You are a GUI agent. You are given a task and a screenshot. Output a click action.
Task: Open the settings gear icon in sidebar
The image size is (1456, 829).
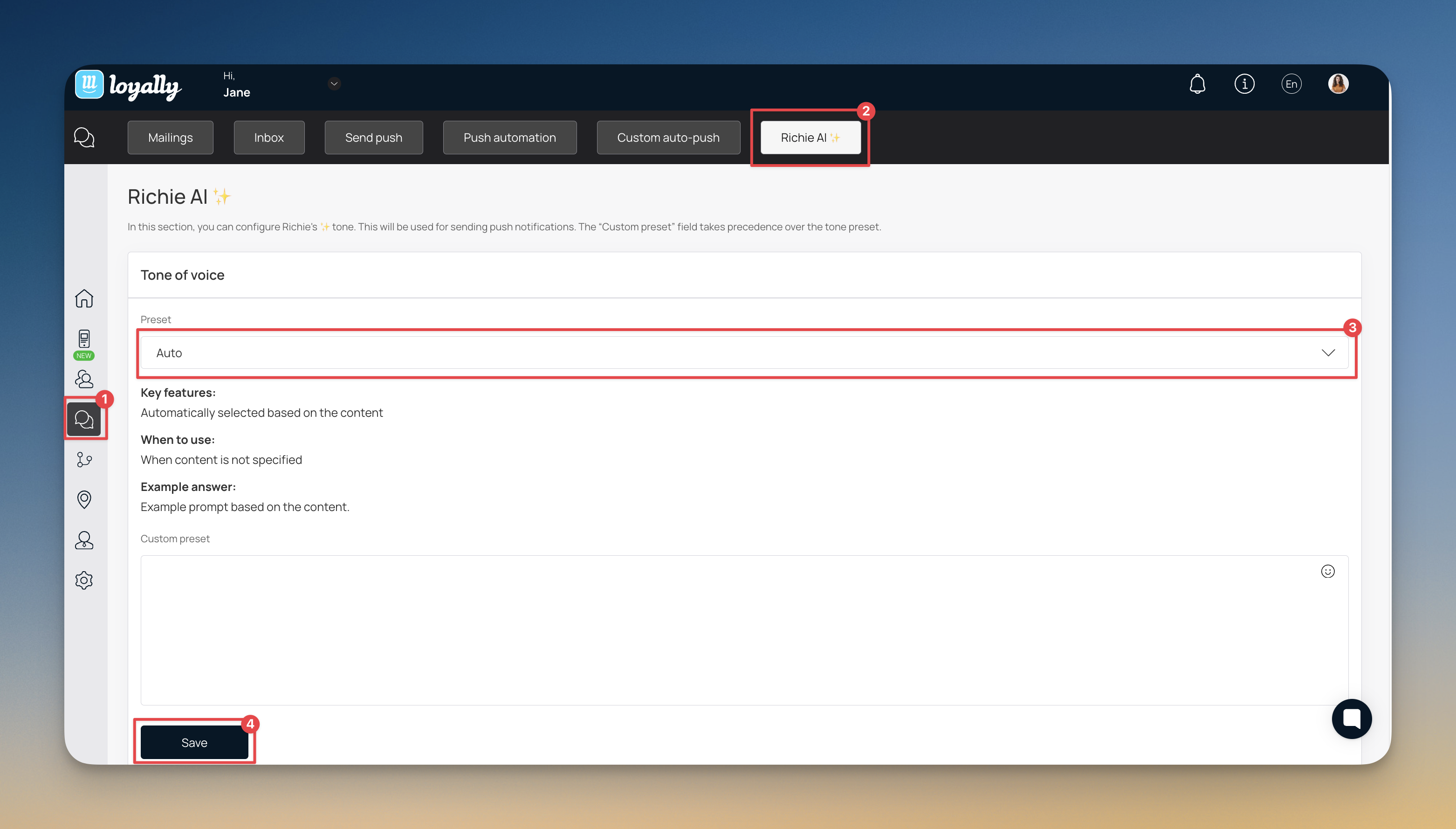[83, 580]
